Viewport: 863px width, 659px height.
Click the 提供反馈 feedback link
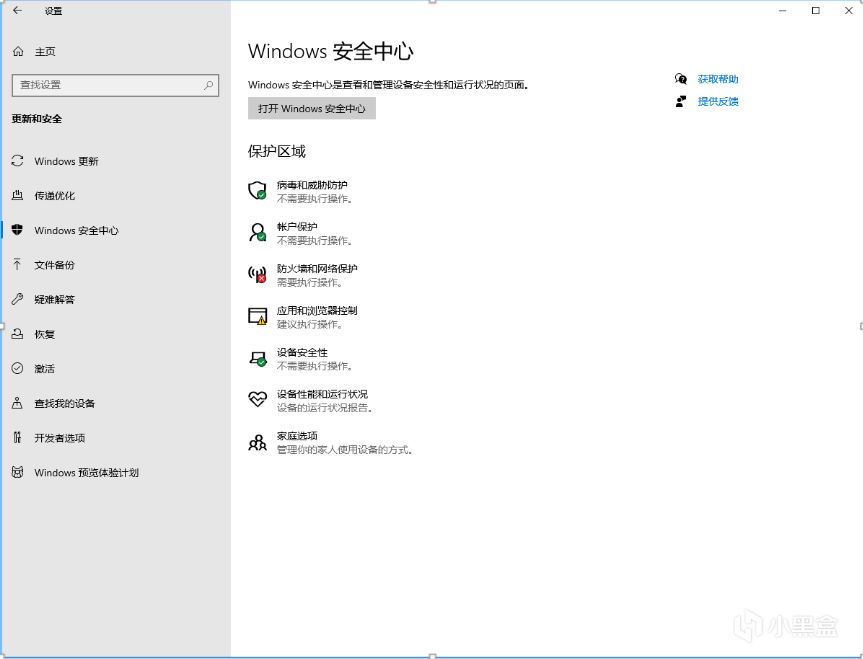[x=718, y=101]
